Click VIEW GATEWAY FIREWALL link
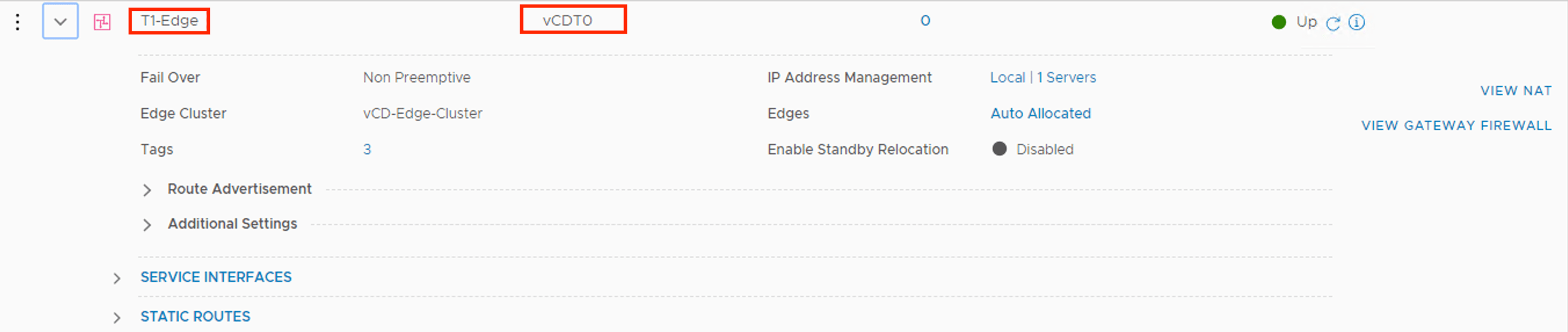The height and width of the screenshot is (332, 1568). 1456,125
